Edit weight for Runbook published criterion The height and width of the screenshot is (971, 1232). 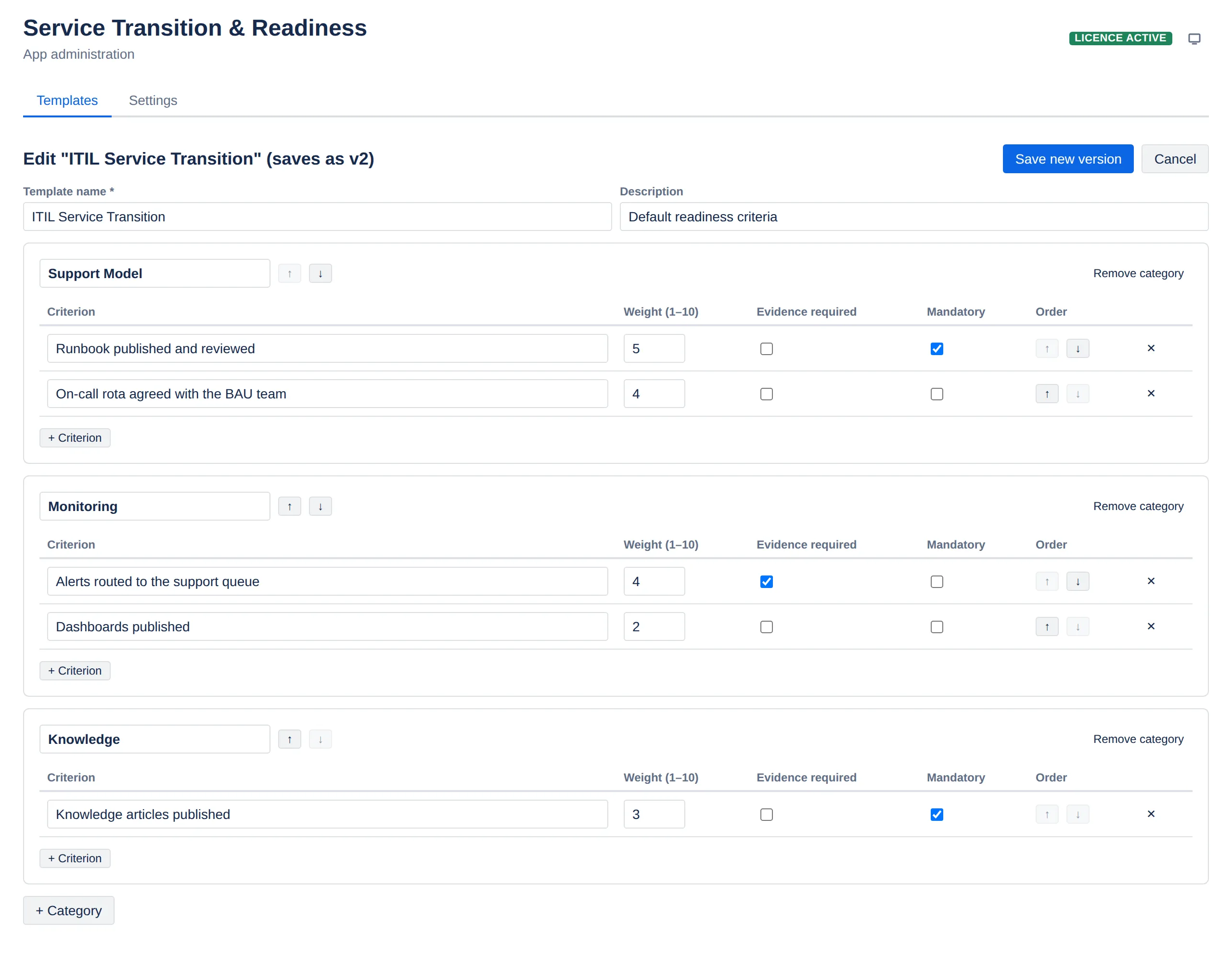coord(654,348)
